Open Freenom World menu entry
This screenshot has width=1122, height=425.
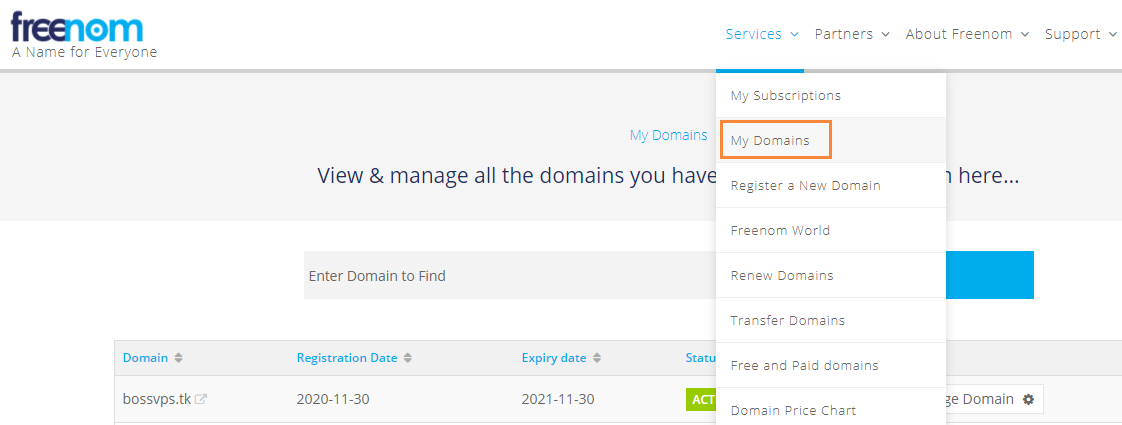click(781, 231)
